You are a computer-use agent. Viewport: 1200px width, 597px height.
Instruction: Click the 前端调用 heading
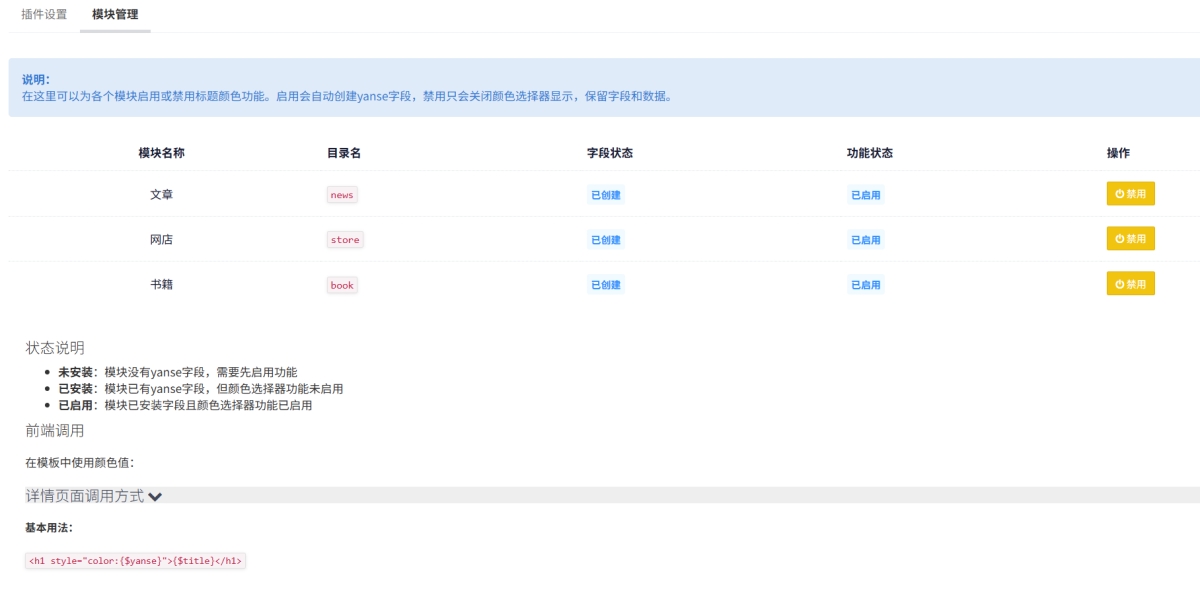click(x=55, y=431)
